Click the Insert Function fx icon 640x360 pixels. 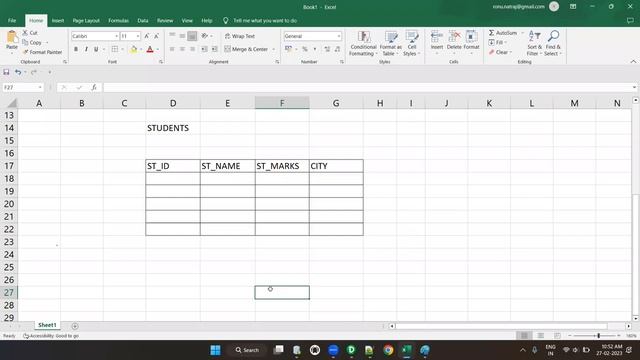[x=94, y=87]
